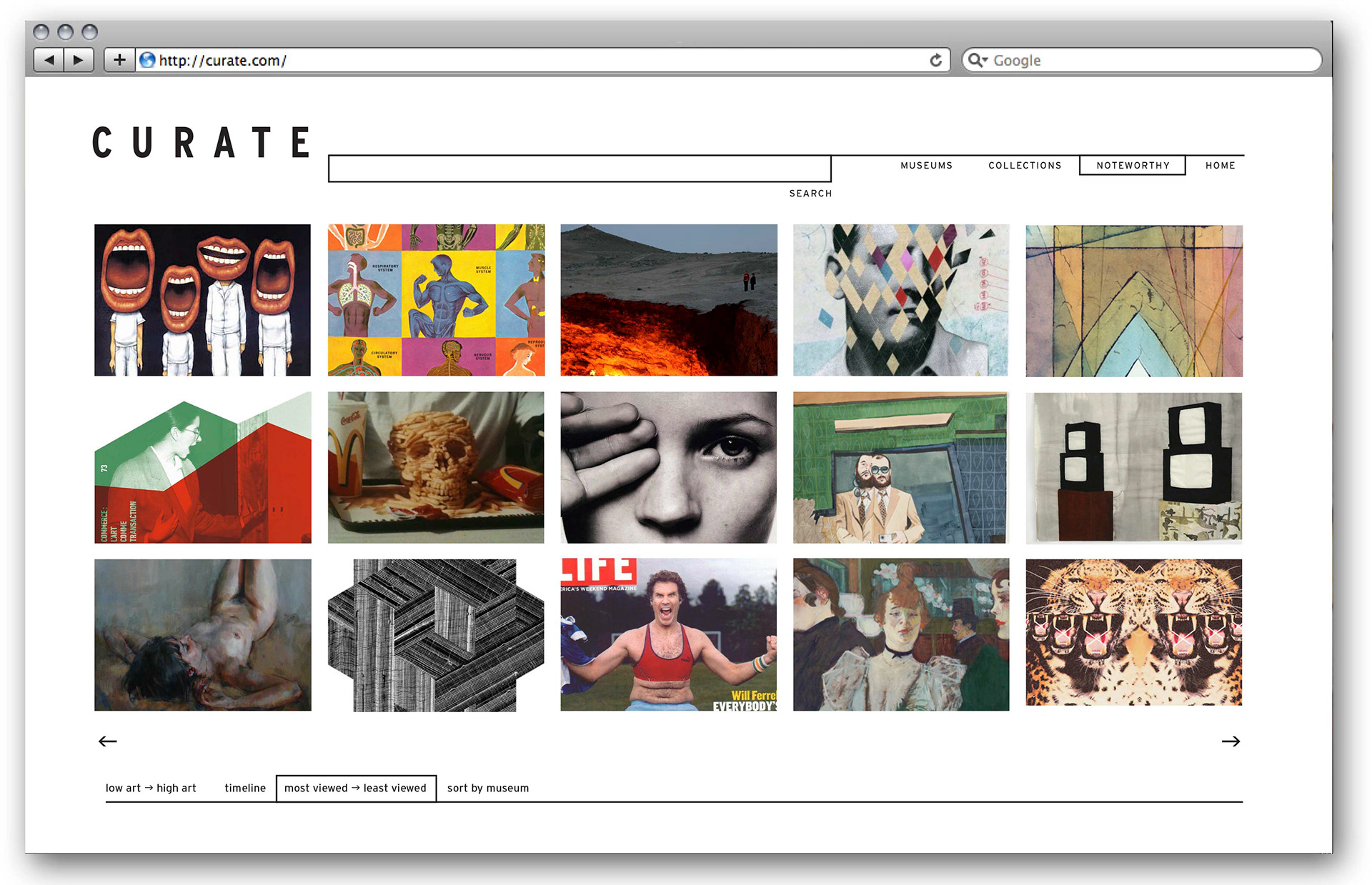This screenshot has height=885, width=1372.
Task: Open the COLLECTIONS nav item
Action: click(1025, 165)
